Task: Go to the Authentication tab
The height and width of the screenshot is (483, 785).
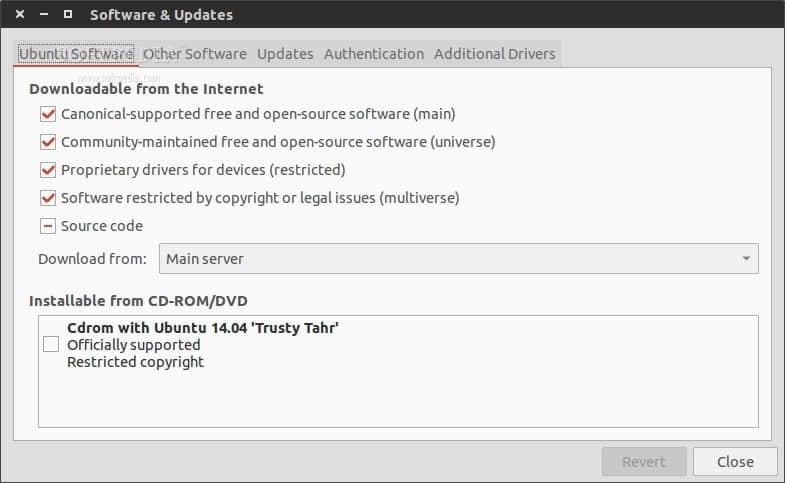Action: [x=374, y=54]
